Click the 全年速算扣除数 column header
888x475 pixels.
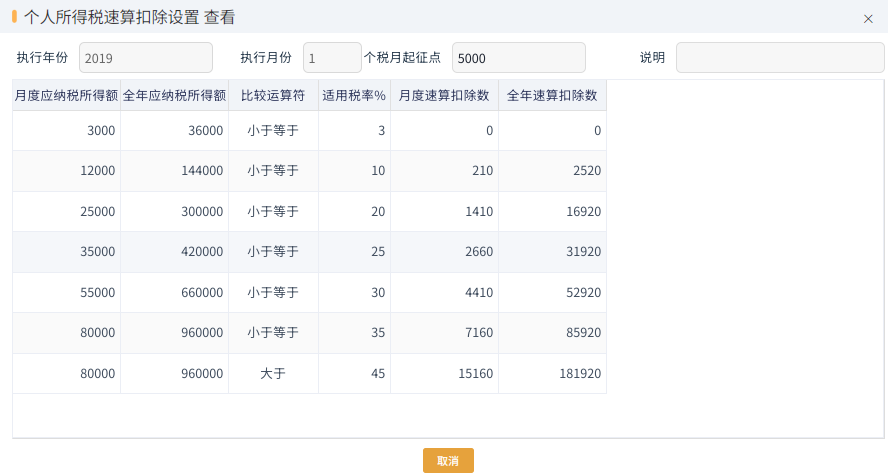[552, 95]
